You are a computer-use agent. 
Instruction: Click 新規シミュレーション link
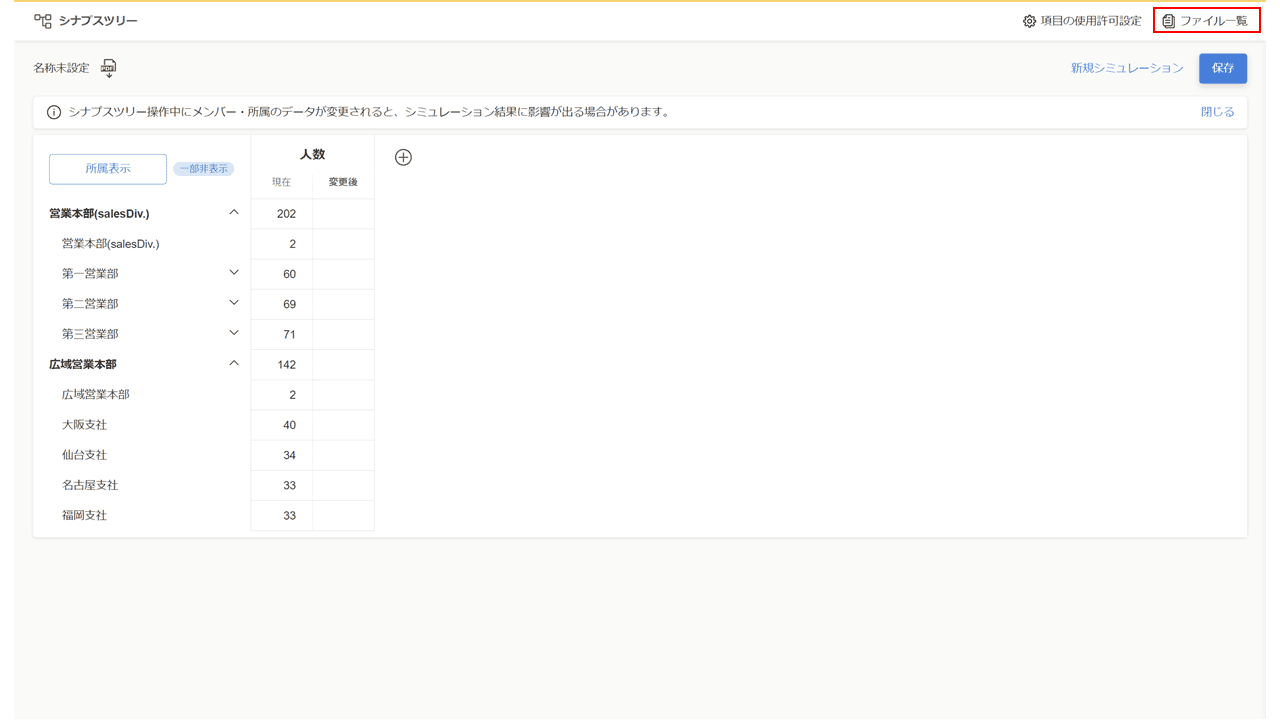tap(1127, 68)
